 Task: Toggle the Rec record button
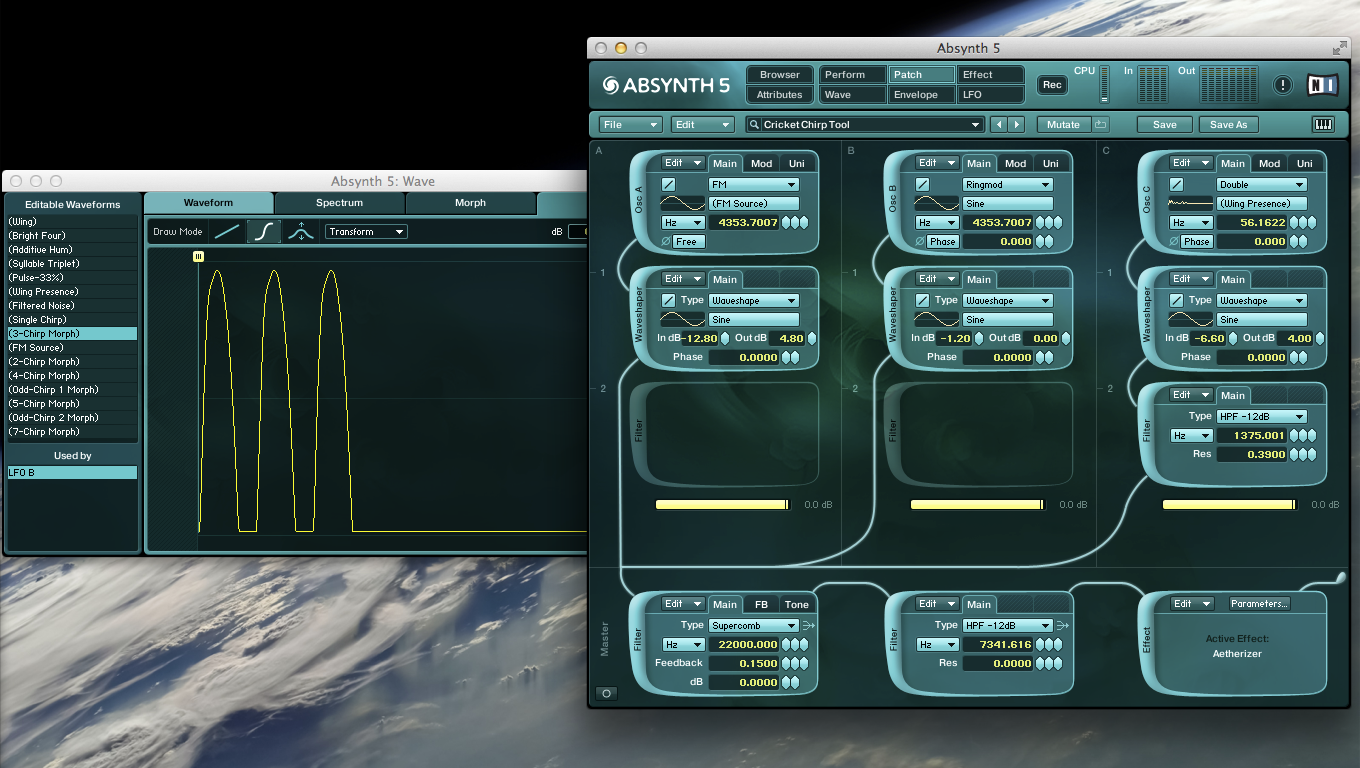(x=1052, y=85)
